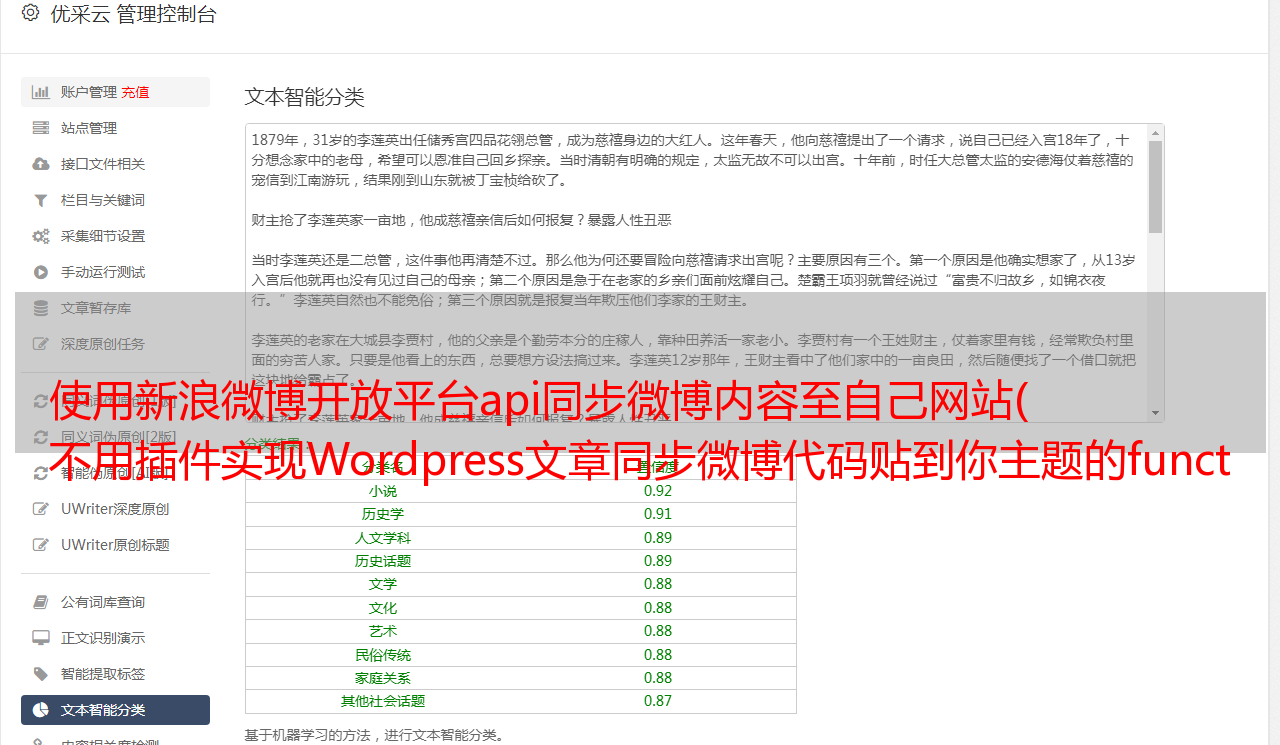
Task: Open the 同义词伪原创[2版] menu item
Action: point(115,437)
